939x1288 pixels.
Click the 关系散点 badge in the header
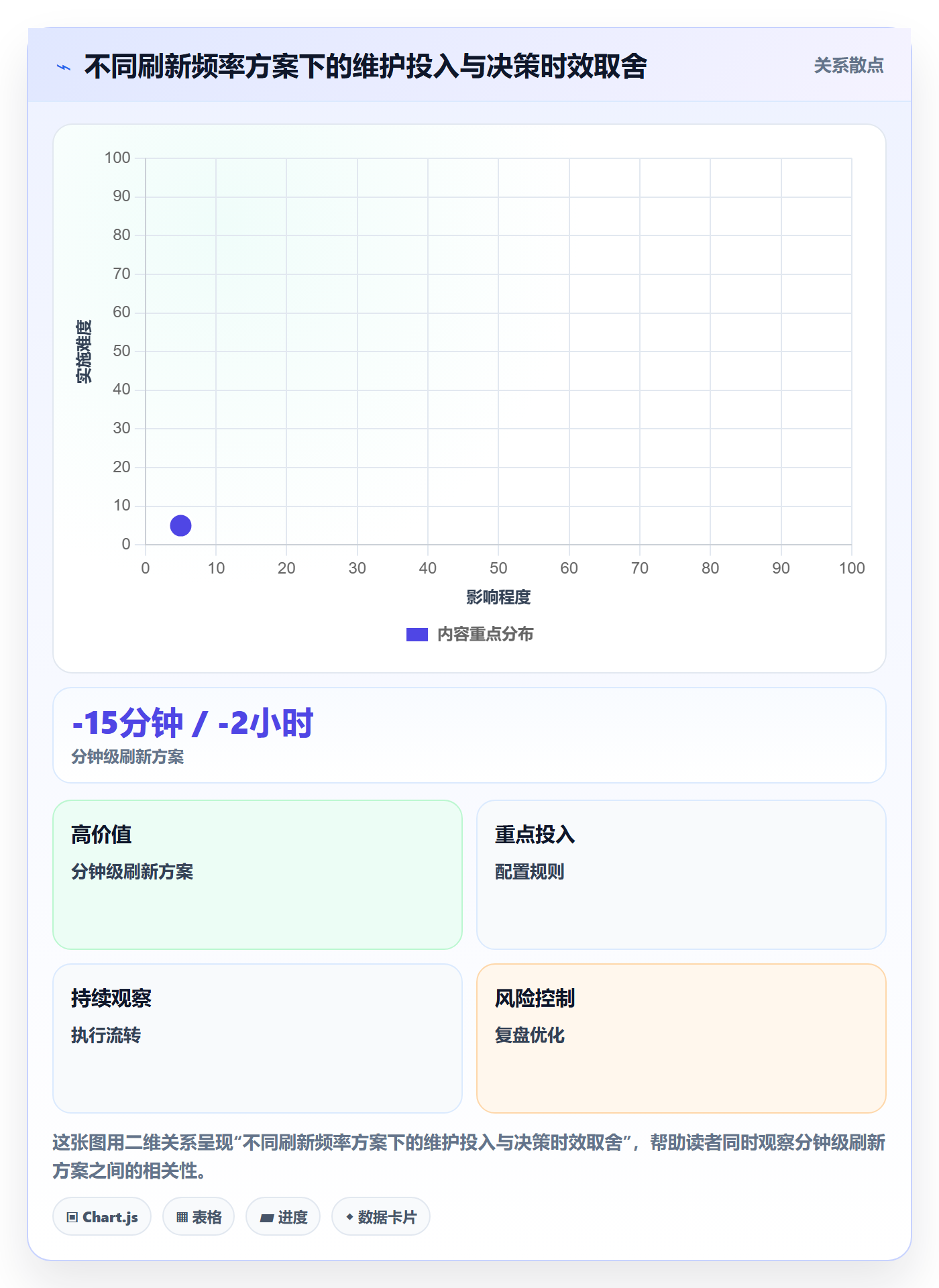pos(848,66)
